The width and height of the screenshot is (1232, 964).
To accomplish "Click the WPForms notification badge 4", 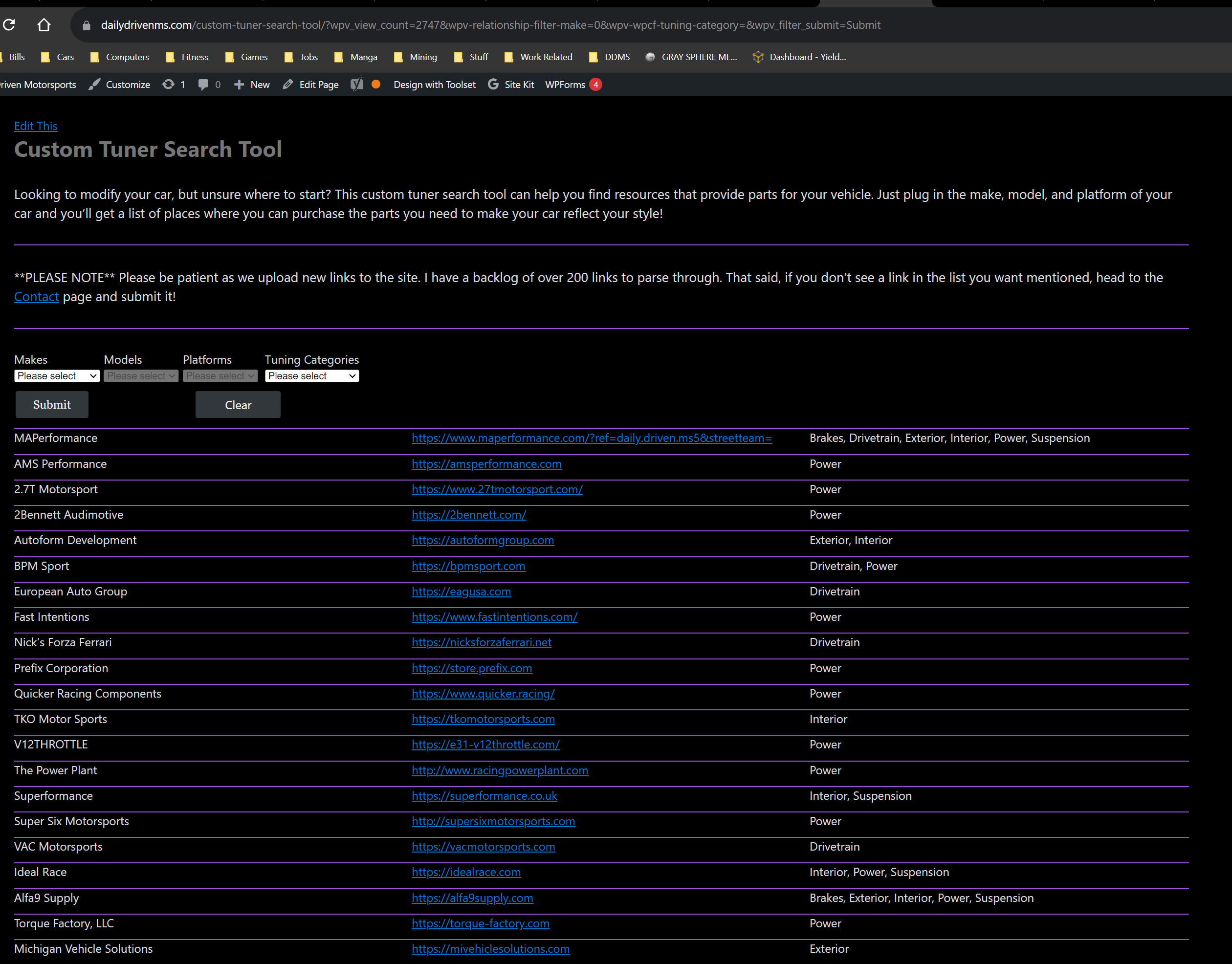I will pyautogui.click(x=595, y=85).
